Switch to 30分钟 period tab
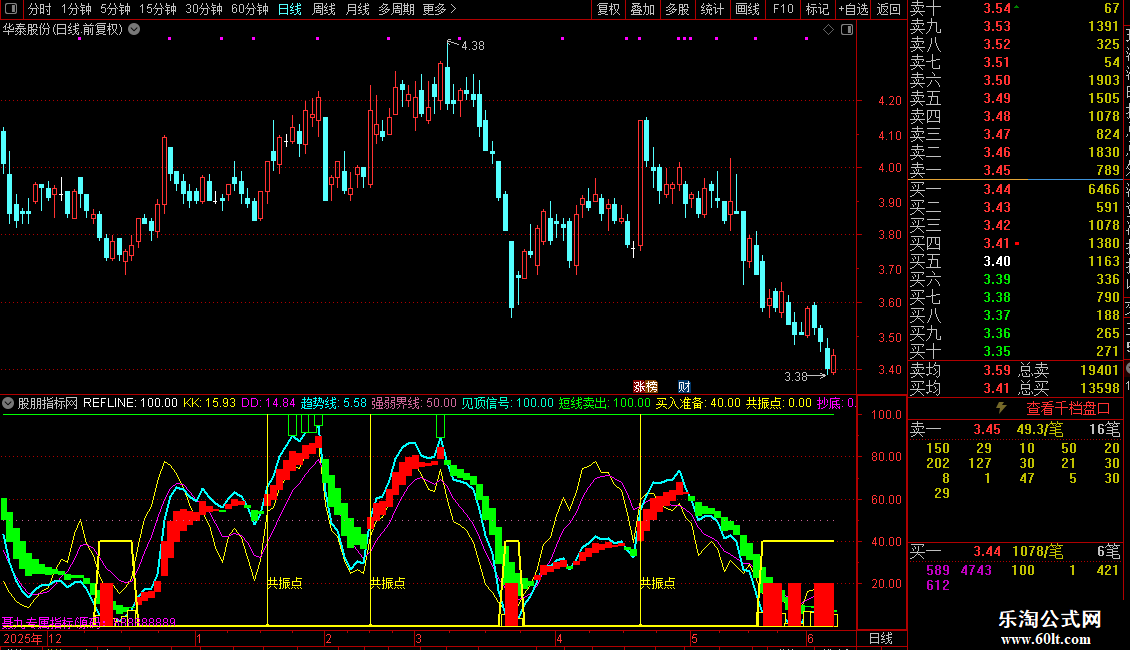The image size is (1130, 650). tap(204, 9)
